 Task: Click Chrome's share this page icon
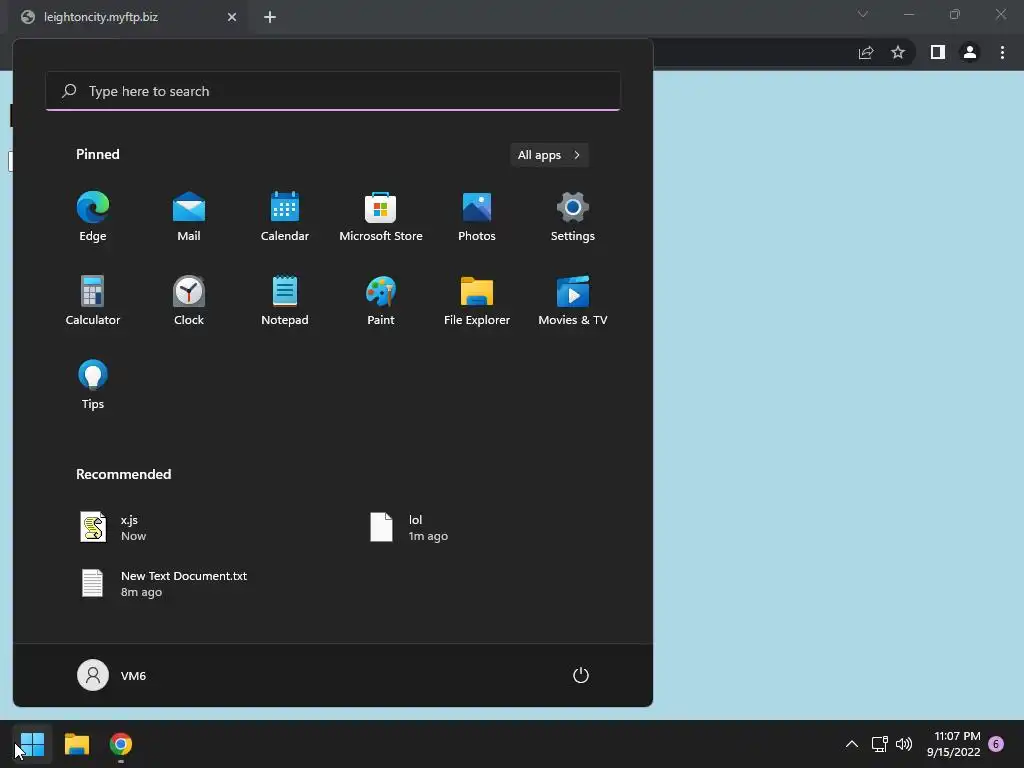(x=866, y=52)
